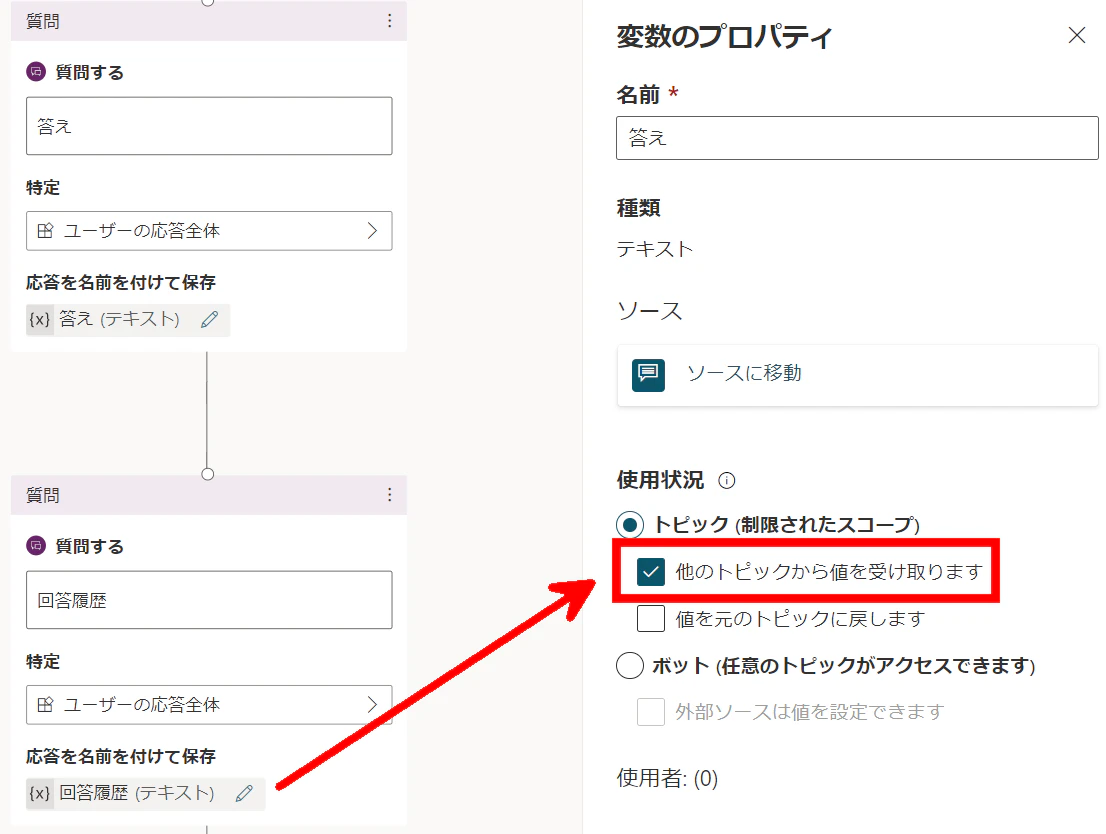The image size is (1106, 834).
Task: Expand the second ユーザーの応答全体 chevron
Action: [x=372, y=705]
